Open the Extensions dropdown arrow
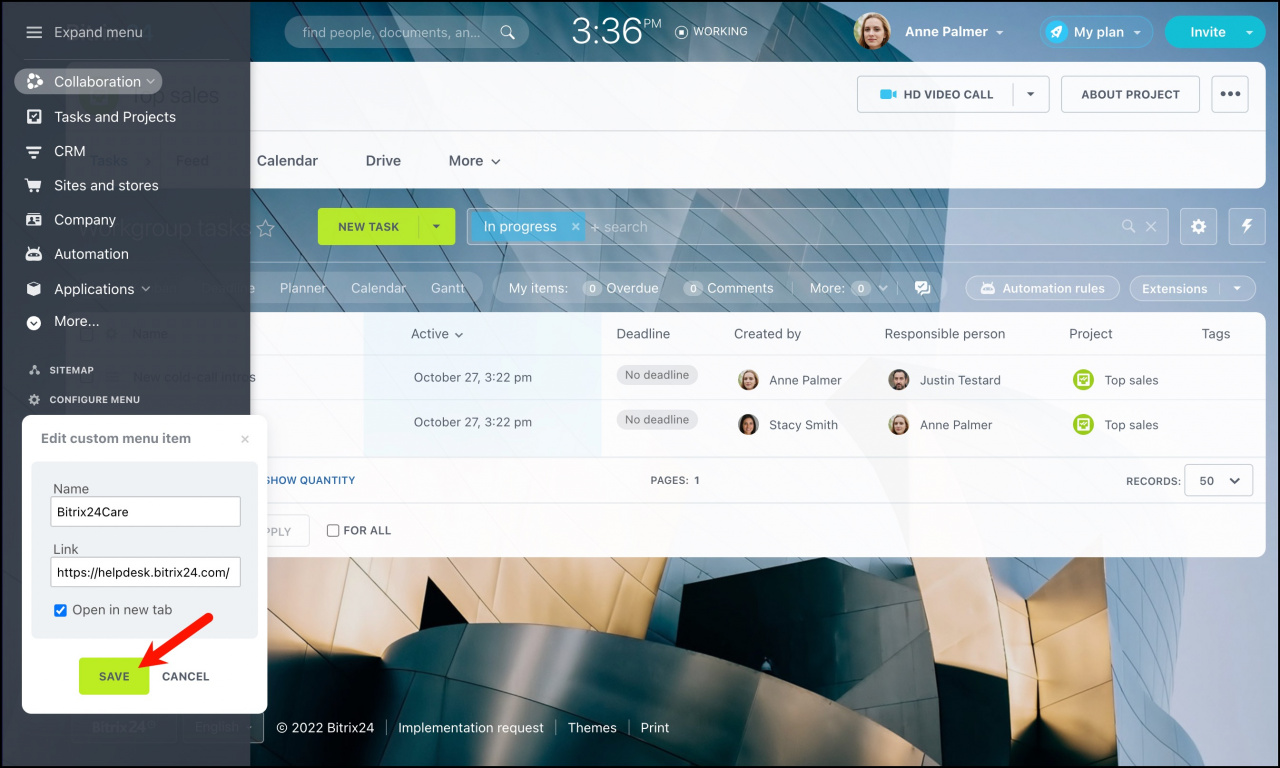This screenshot has width=1280, height=768. (1237, 289)
